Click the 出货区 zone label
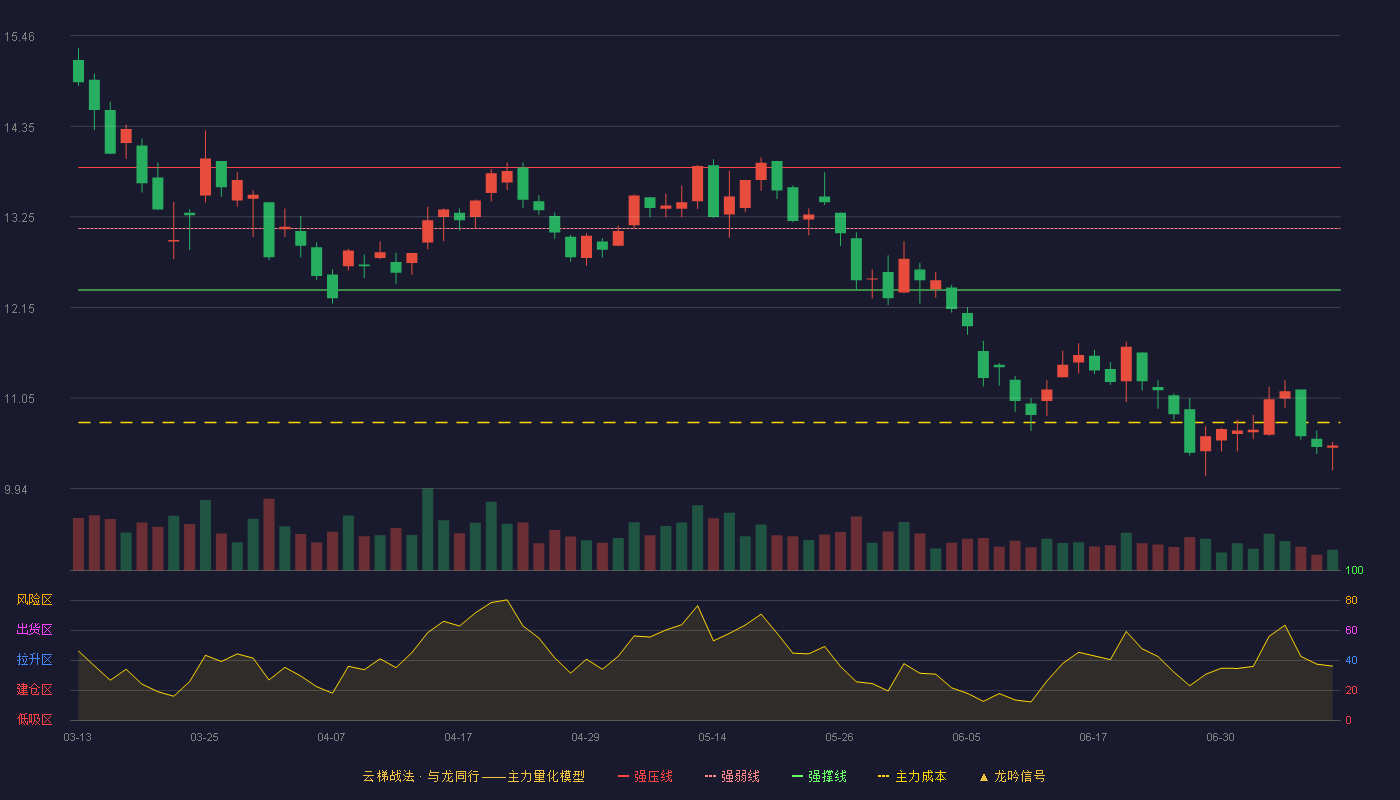Viewport: 1400px width, 800px height. click(x=34, y=630)
